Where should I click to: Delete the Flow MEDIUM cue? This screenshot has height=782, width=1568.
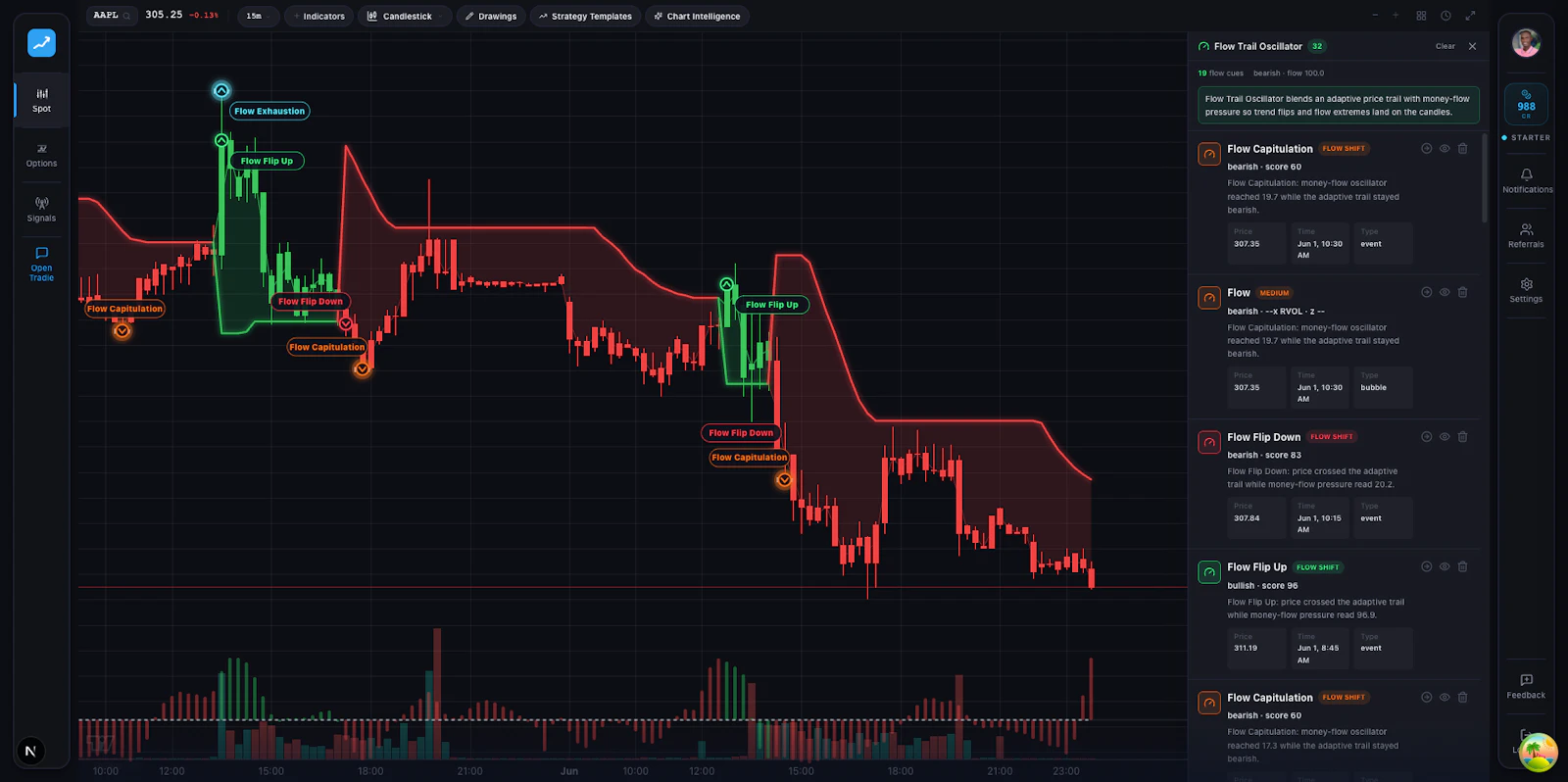(x=1462, y=292)
